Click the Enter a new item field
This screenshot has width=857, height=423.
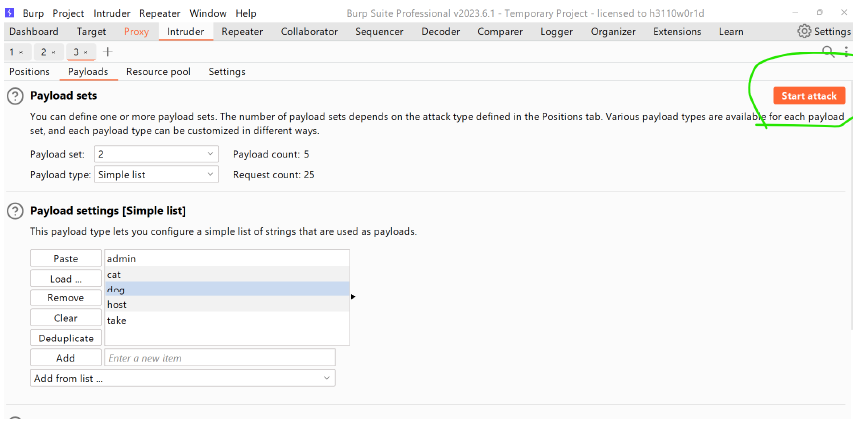point(220,358)
